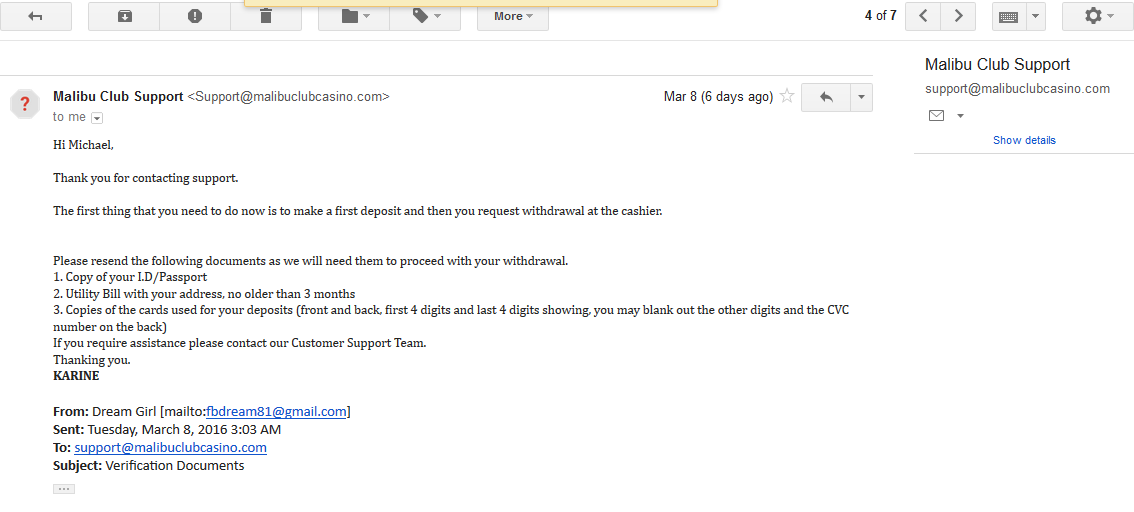Go to the newer conversation arrow
1134x512 pixels.
(x=924, y=16)
